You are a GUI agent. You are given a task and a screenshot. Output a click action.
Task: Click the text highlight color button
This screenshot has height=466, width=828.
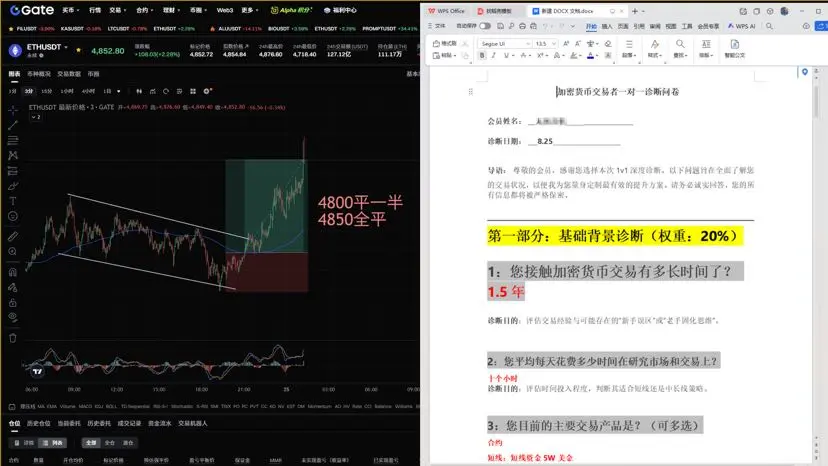pyautogui.click(x=573, y=55)
